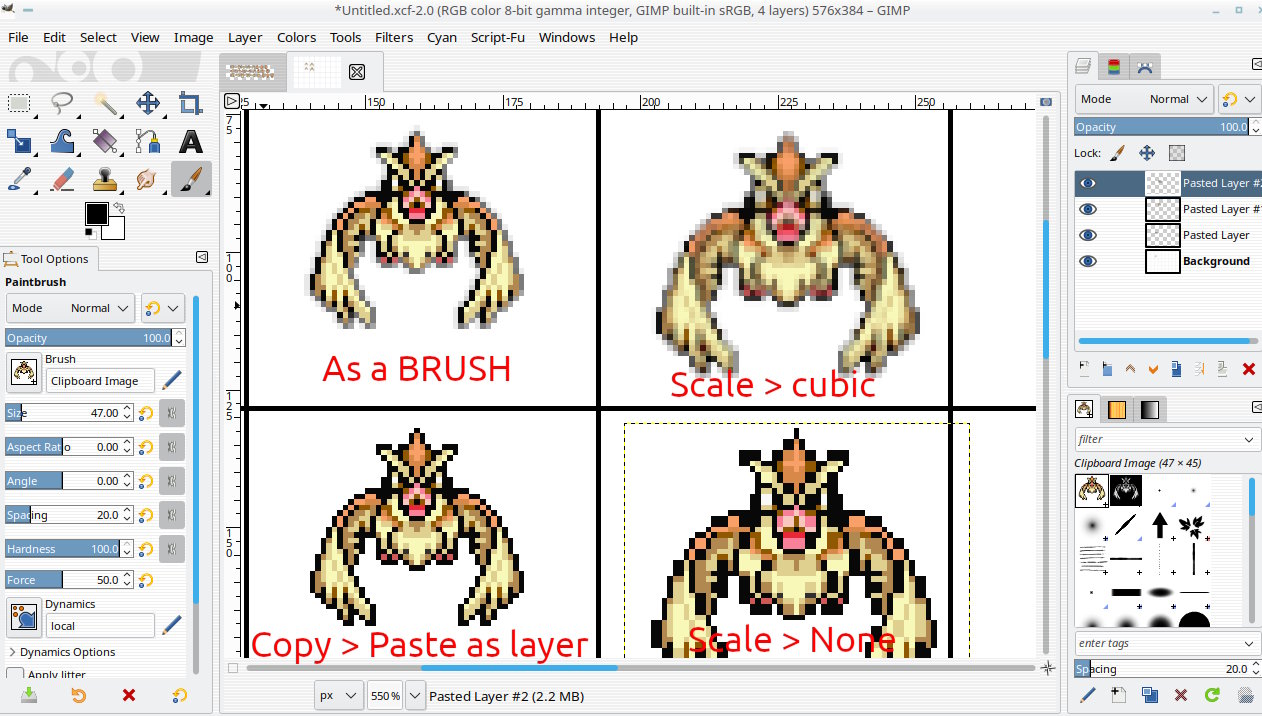
Task: Select the Unified Transform tool
Action: (20, 141)
